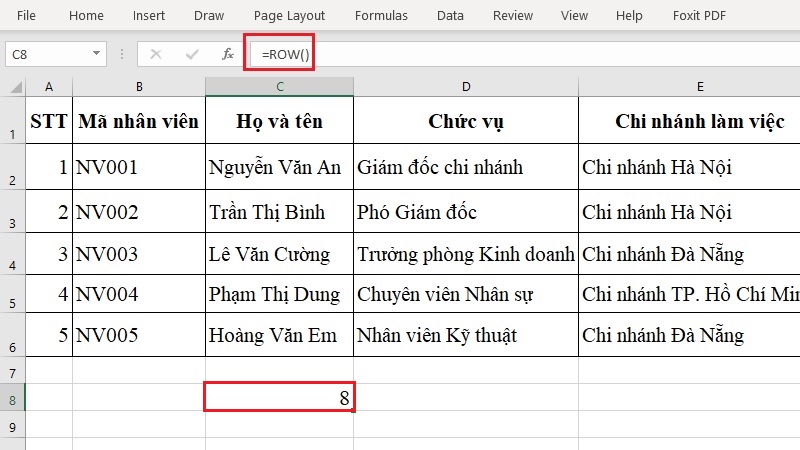This screenshot has height=450, width=800.
Task: Select the 'Chi nhánh TP. Hồ Chí Minh' cell
Action: click(689, 294)
